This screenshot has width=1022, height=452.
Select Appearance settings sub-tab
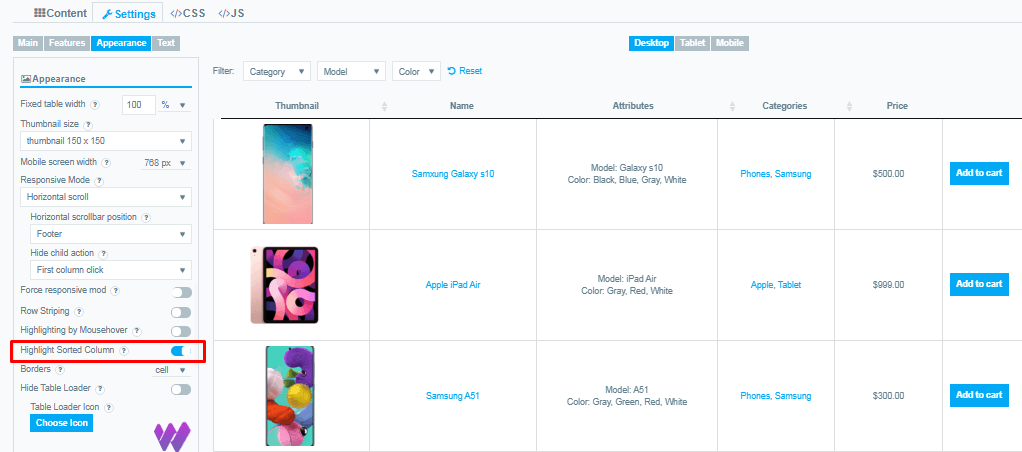[121, 43]
